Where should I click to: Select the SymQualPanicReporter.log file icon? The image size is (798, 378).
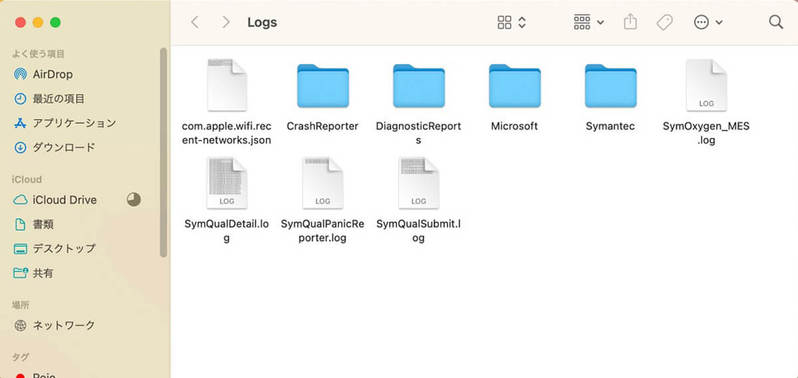pos(323,183)
